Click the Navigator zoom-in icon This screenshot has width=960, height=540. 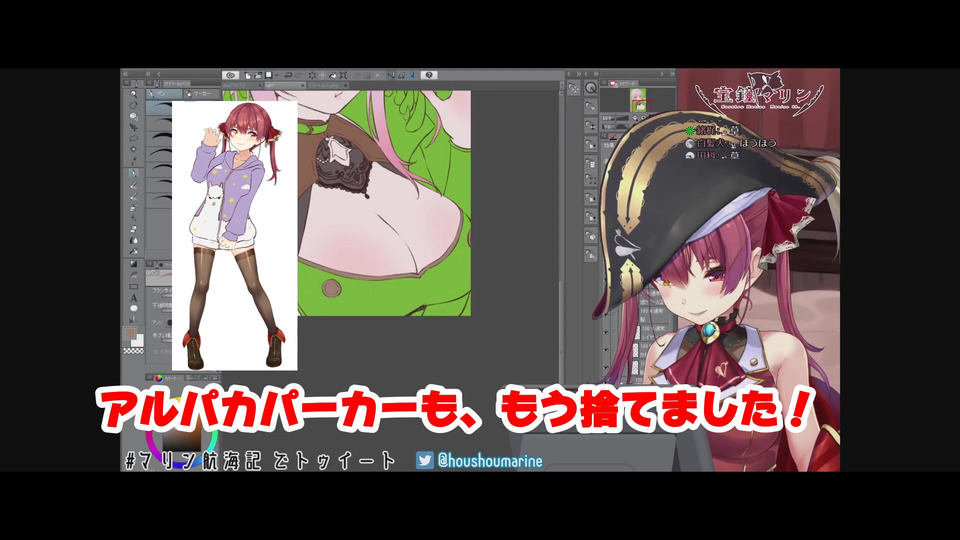point(643,118)
